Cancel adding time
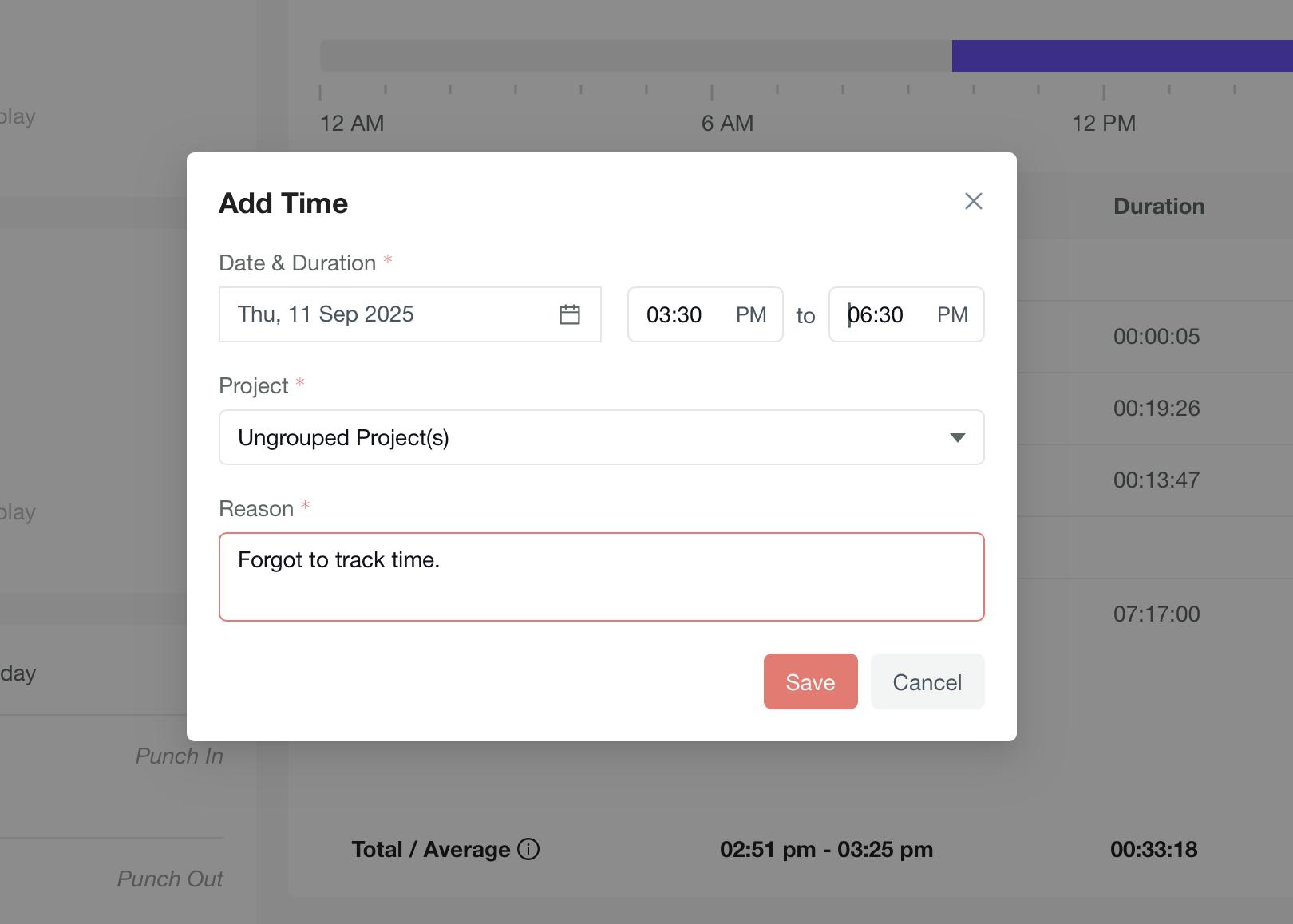The image size is (1293, 924). (927, 681)
